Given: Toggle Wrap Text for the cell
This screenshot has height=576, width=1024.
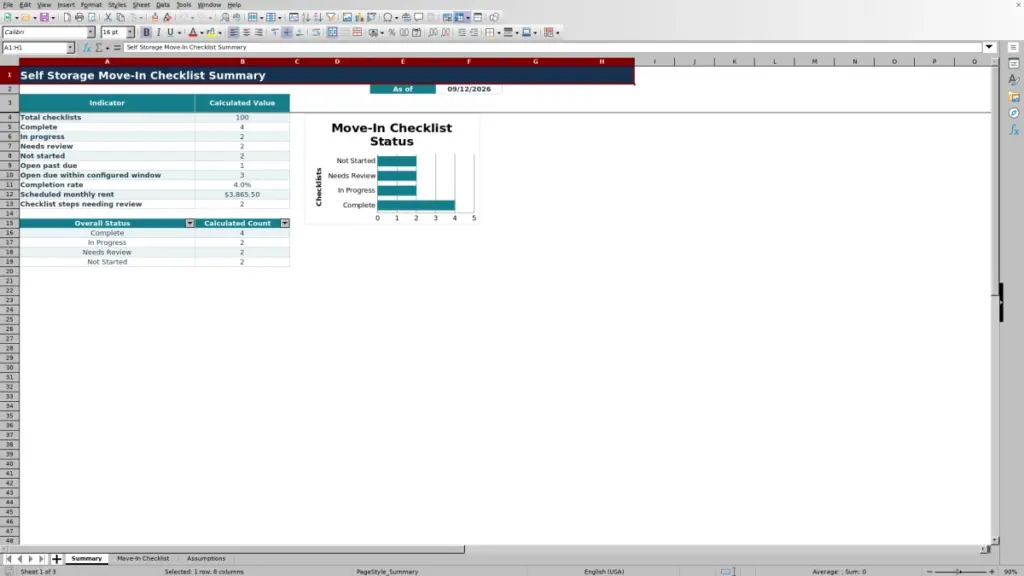Looking at the screenshot, I should [316, 32].
